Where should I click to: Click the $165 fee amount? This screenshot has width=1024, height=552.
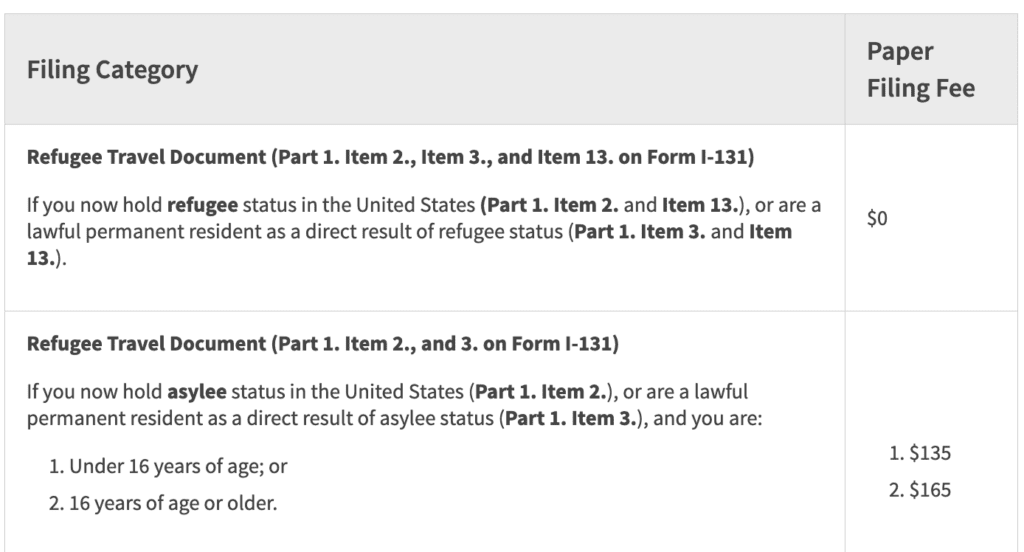[x=920, y=490]
